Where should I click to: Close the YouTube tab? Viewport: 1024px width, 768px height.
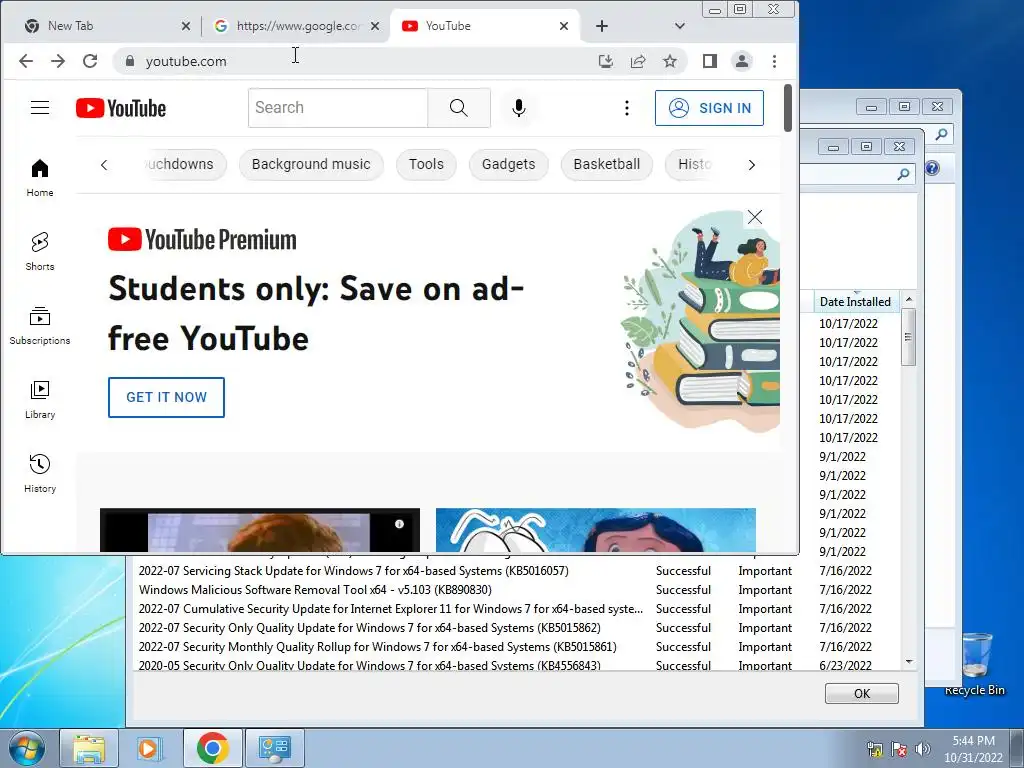coord(564,26)
